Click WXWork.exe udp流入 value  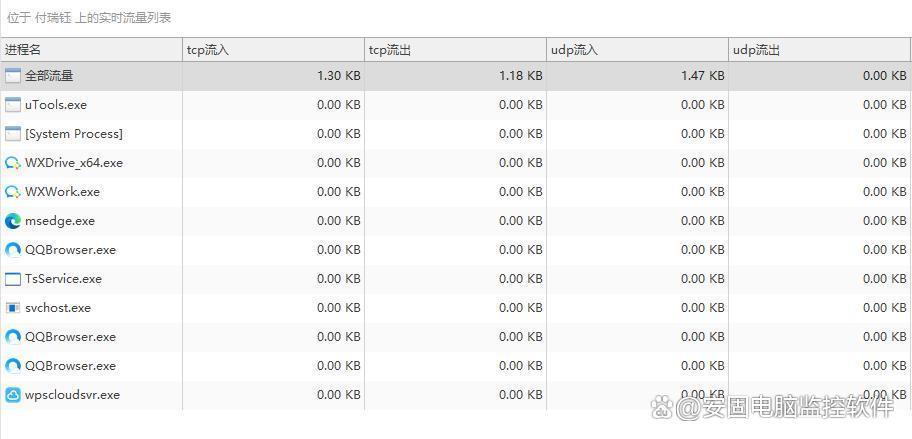pyautogui.click(x=703, y=192)
